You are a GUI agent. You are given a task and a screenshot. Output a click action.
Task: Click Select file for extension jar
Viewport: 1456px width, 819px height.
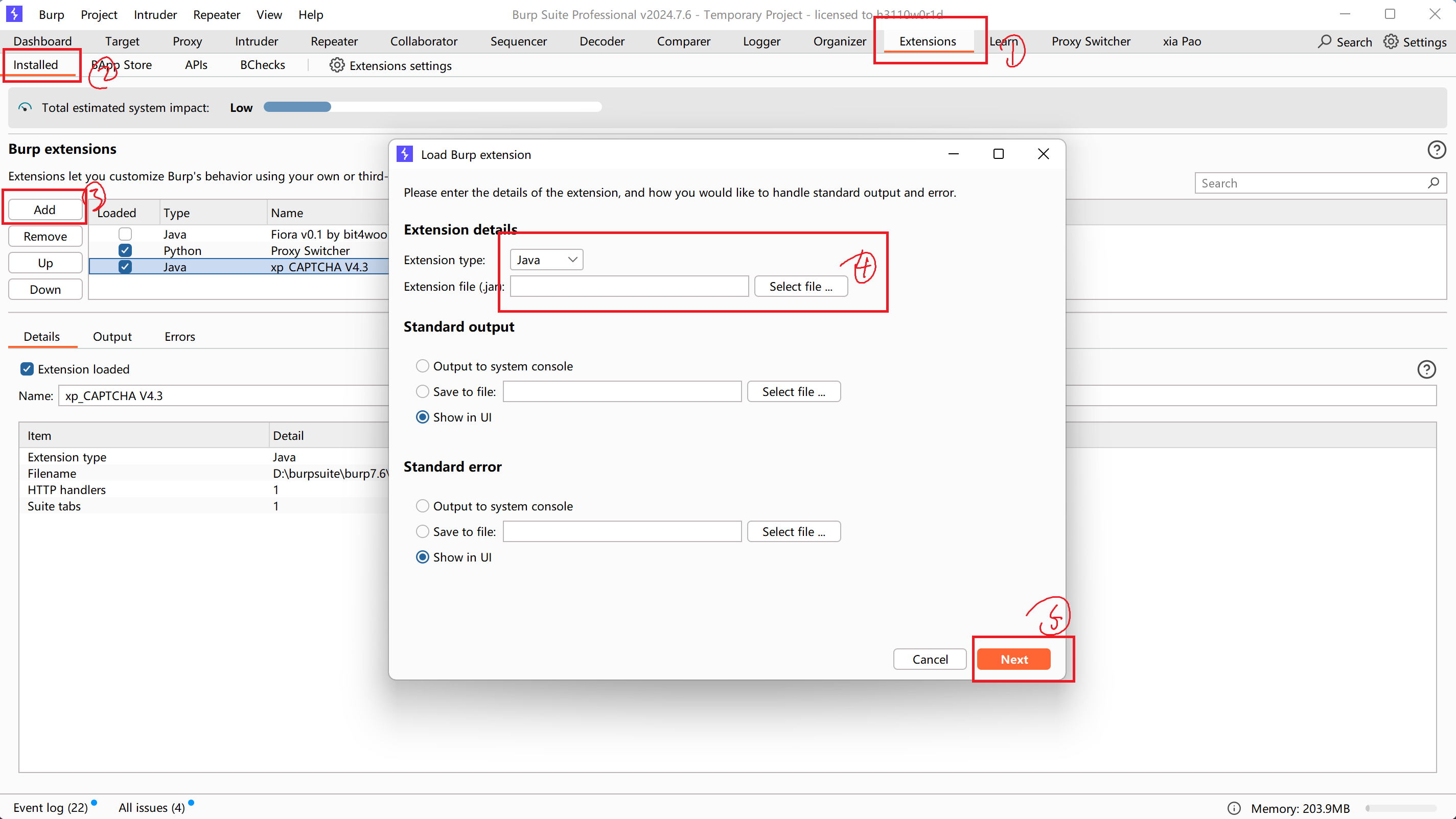[800, 287]
